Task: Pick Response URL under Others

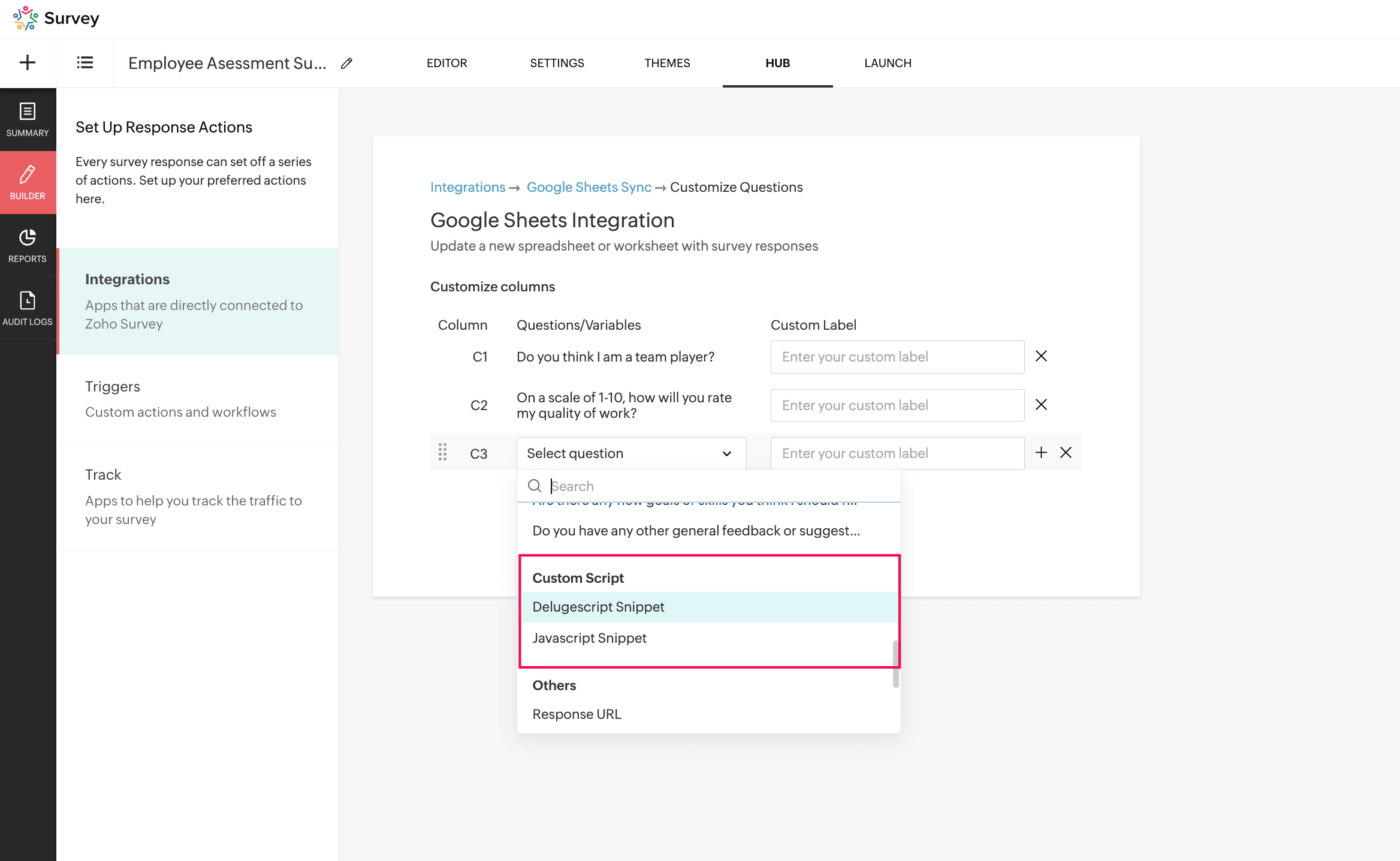Action: (x=577, y=714)
